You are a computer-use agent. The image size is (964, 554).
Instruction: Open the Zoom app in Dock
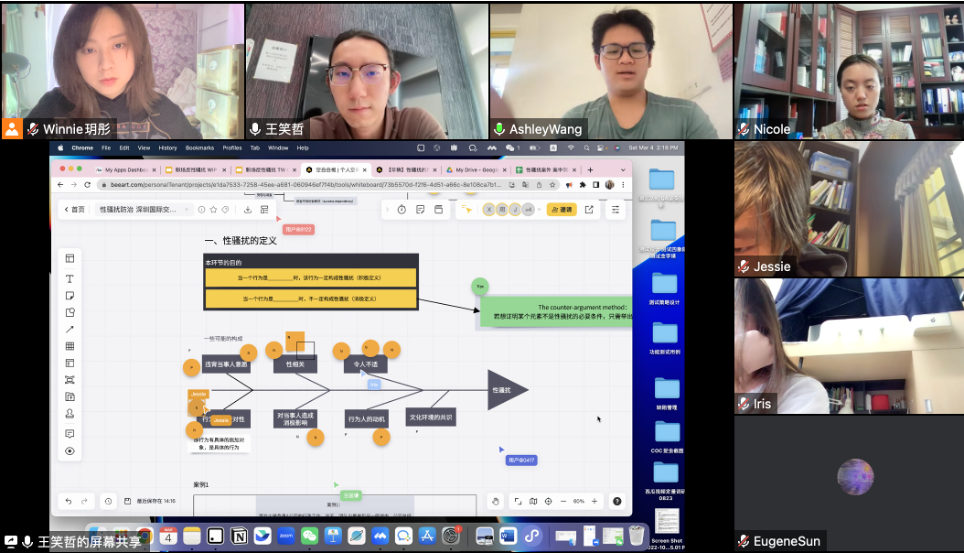pos(286,536)
